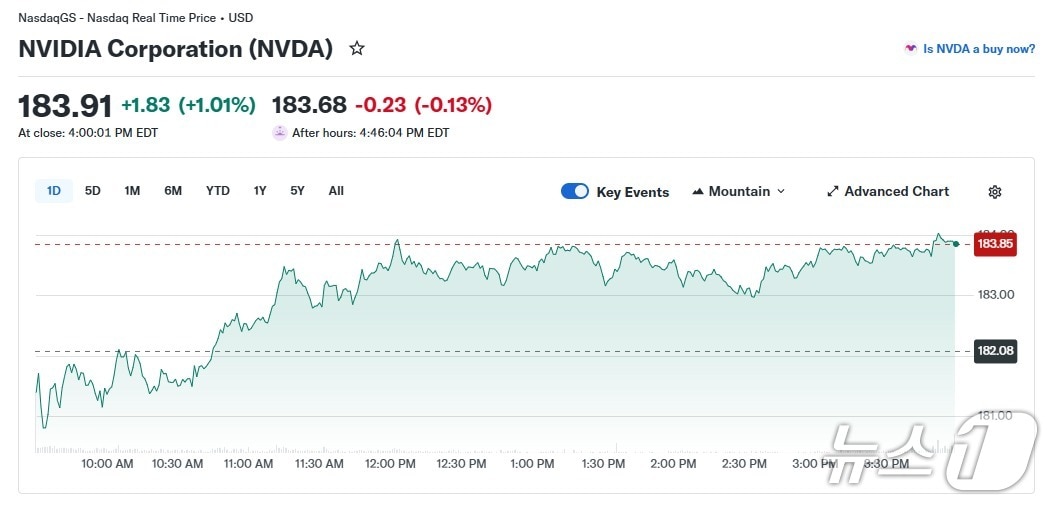Select the 1D time range tab
Viewport: 1054px width, 507px height.
coord(54,191)
